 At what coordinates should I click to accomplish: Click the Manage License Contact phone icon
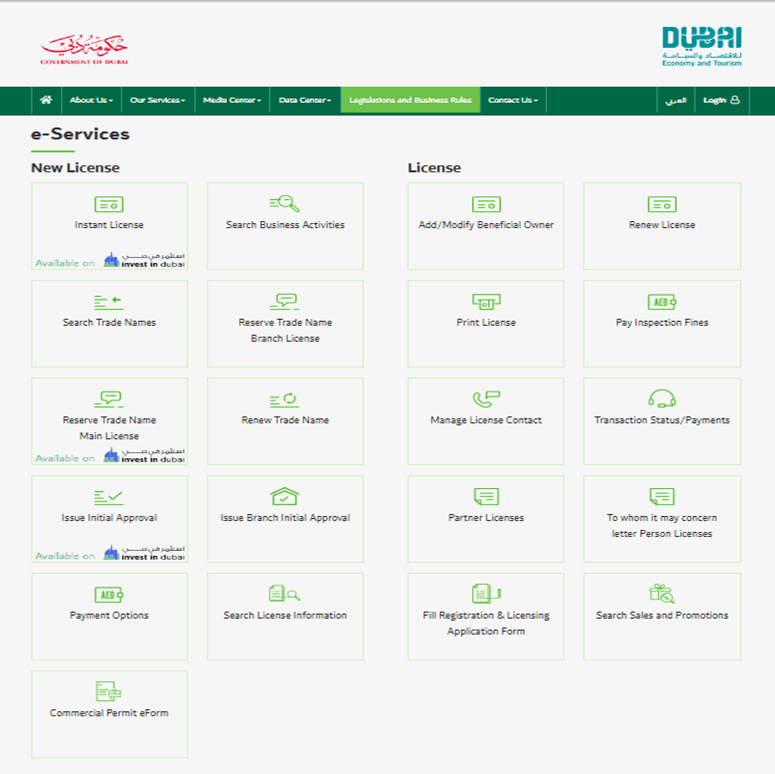point(486,399)
